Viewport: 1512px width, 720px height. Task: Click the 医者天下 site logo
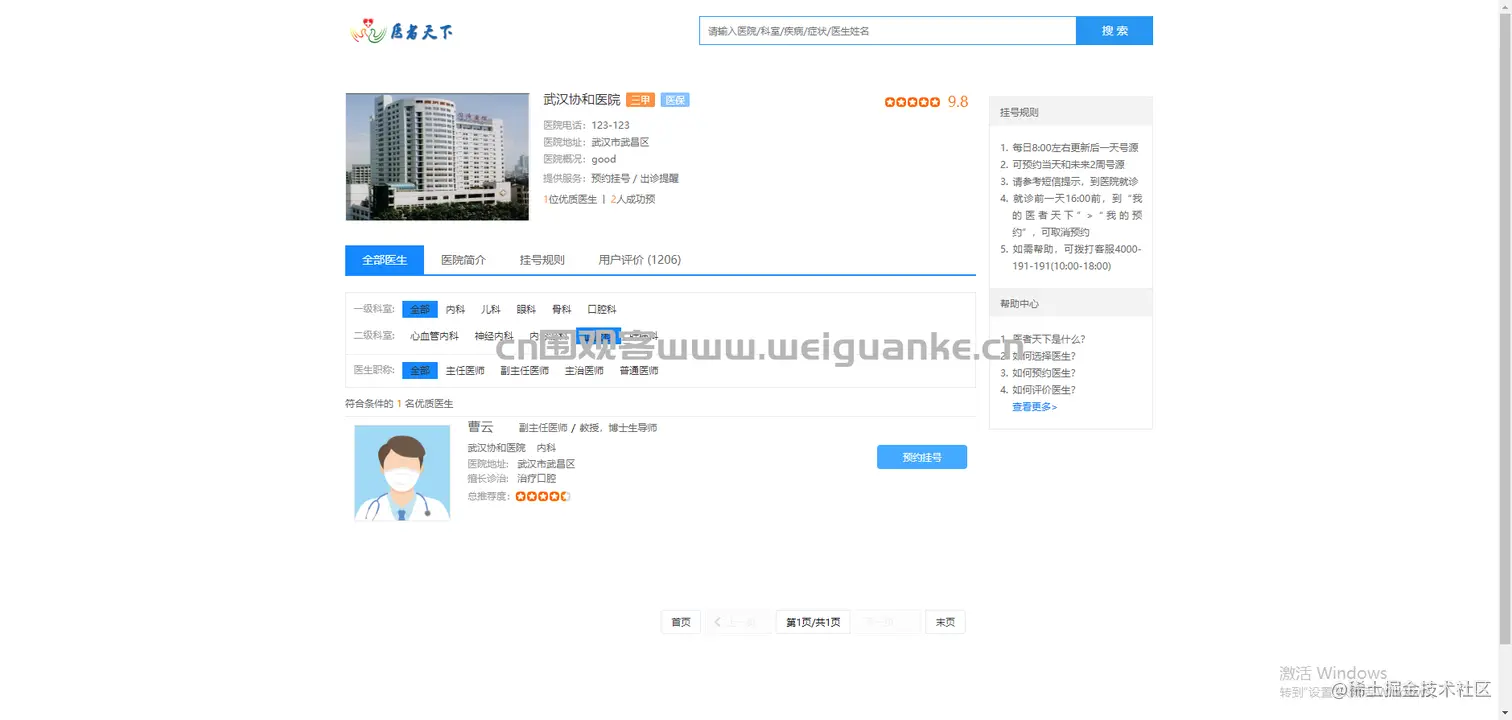pyautogui.click(x=402, y=31)
